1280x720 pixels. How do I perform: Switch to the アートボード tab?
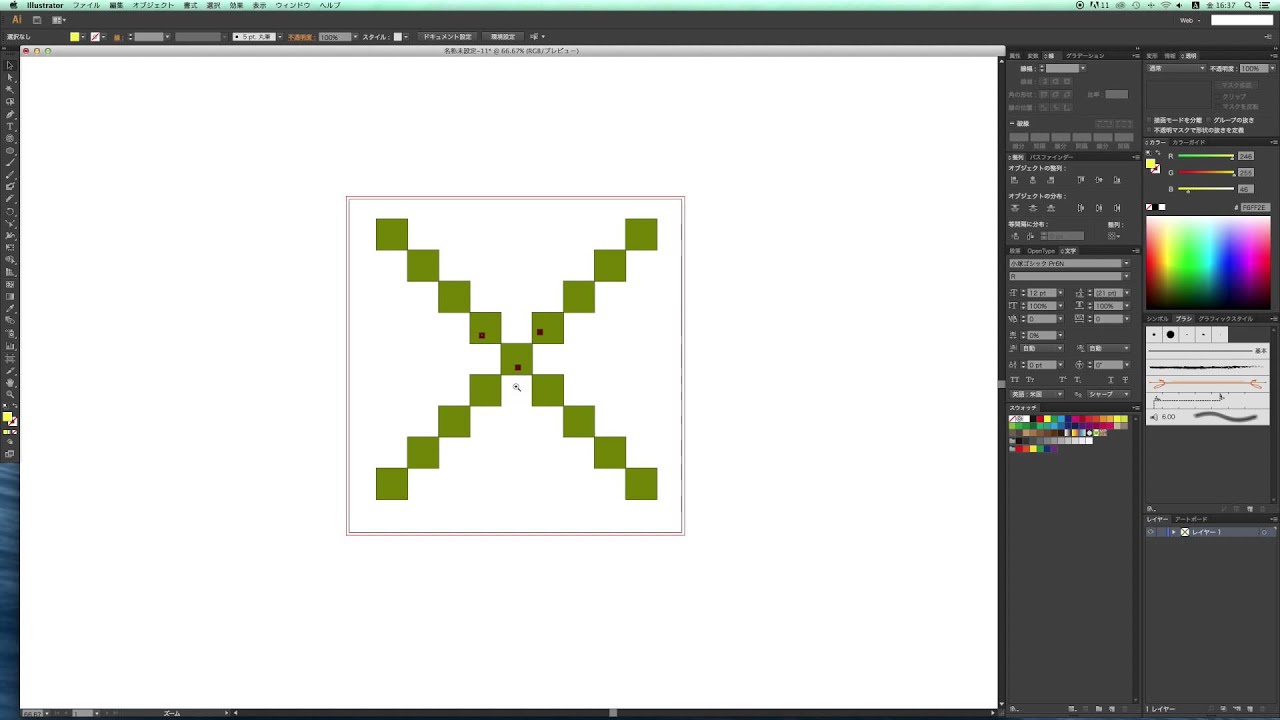pyautogui.click(x=1190, y=519)
